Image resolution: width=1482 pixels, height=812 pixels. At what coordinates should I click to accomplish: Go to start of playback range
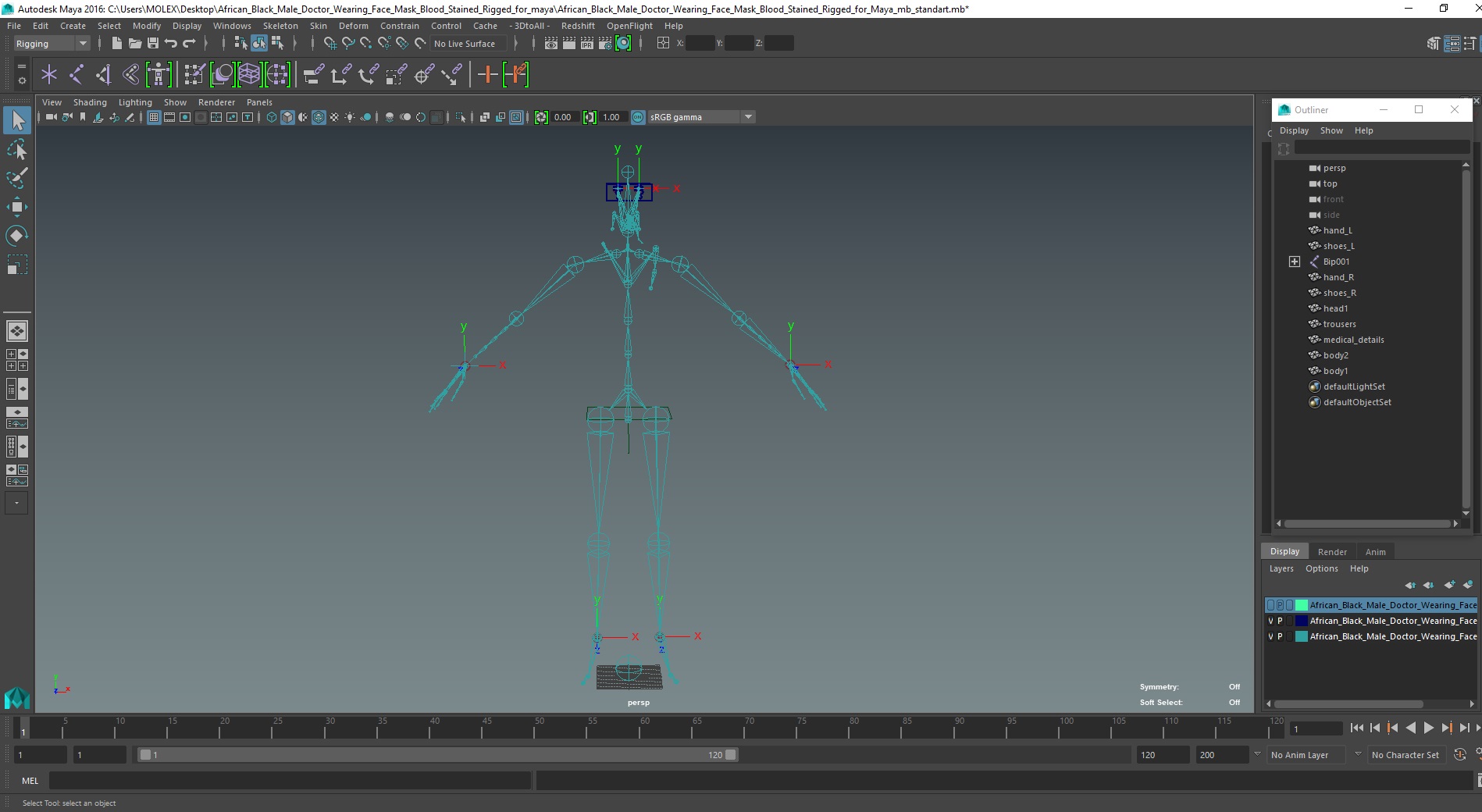1357,728
